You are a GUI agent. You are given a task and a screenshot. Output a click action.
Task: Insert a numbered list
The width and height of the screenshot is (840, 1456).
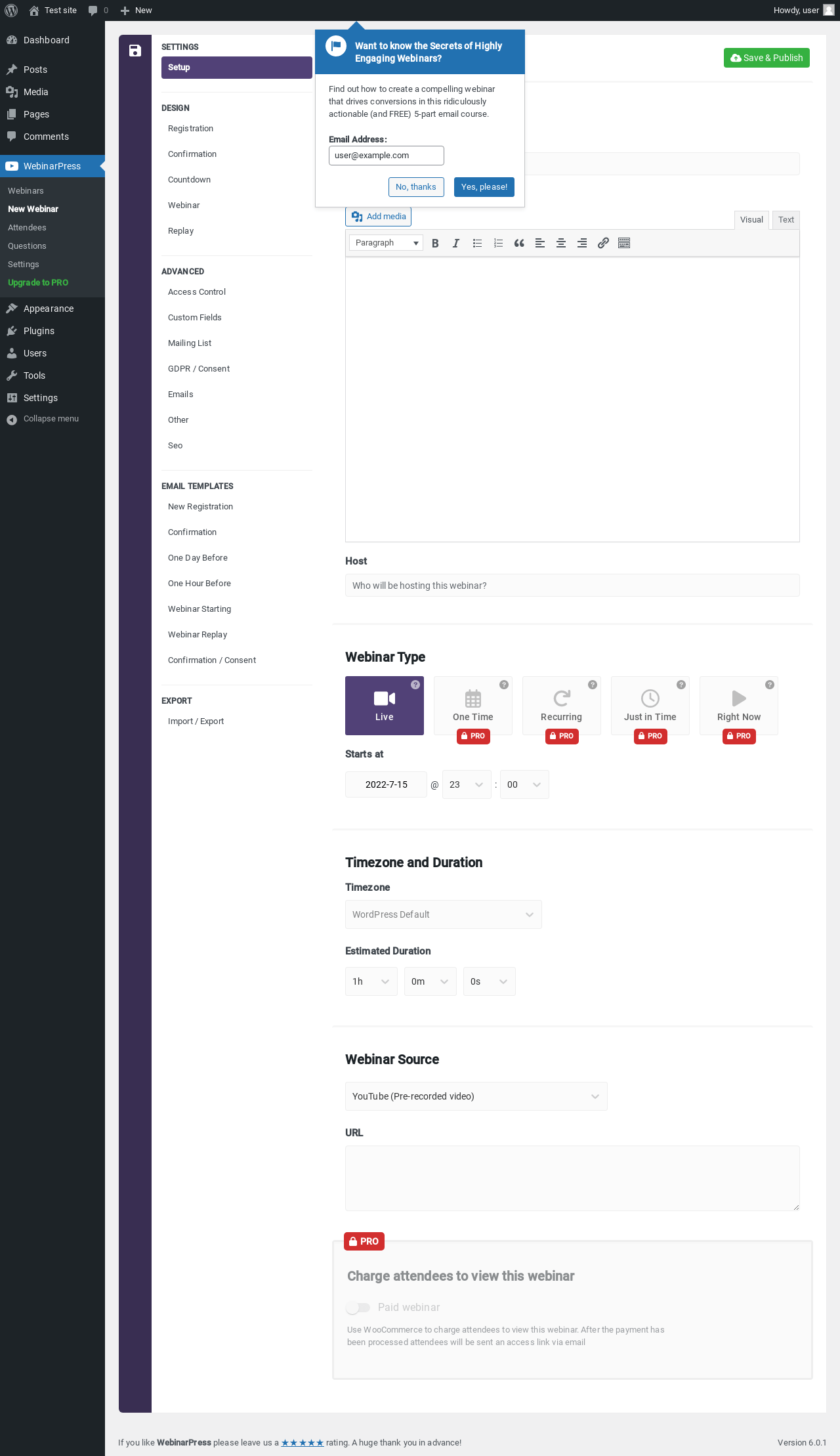[x=498, y=243]
